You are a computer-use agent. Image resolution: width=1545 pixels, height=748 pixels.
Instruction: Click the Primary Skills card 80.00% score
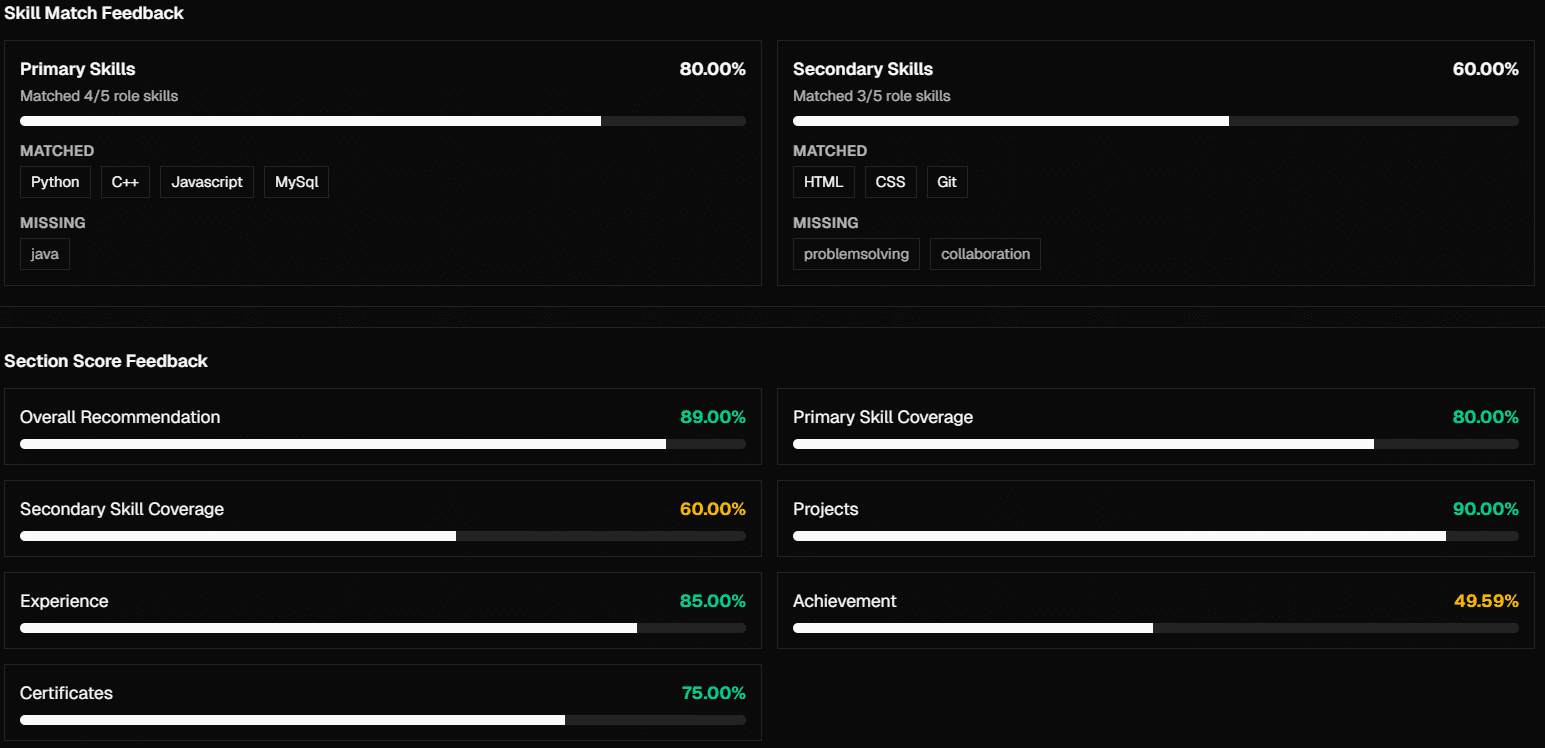(x=713, y=69)
